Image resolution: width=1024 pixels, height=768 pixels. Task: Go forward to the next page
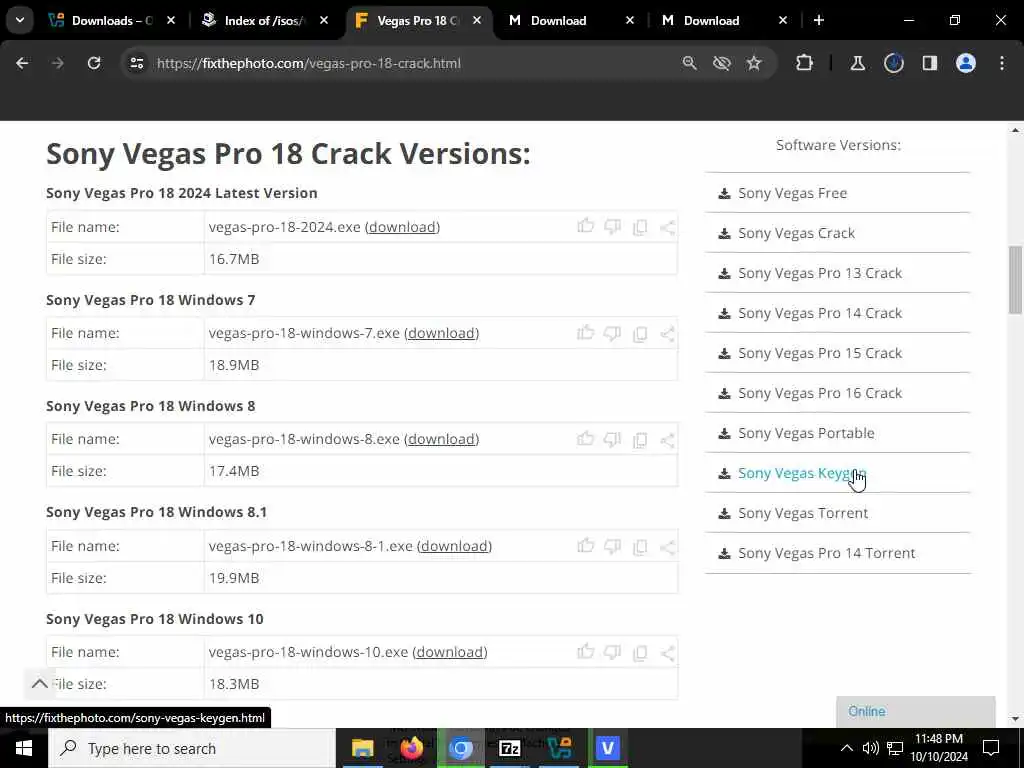57,63
